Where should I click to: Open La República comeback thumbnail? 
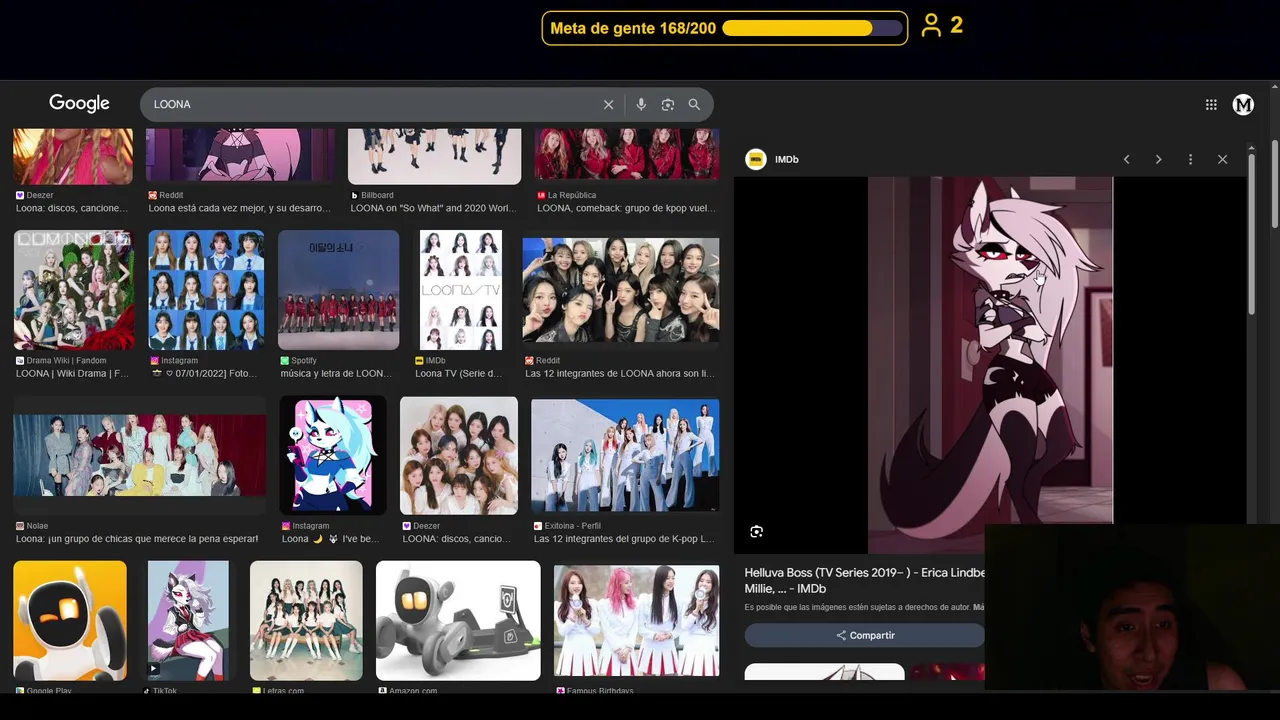(x=626, y=153)
